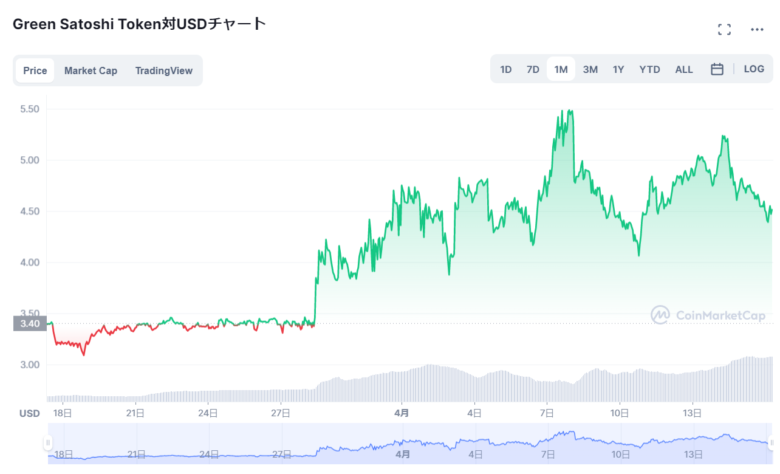Click the chart title Green Satoshi Token対USDチャート
Viewport: 780px width, 474px height.
(139, 24)
